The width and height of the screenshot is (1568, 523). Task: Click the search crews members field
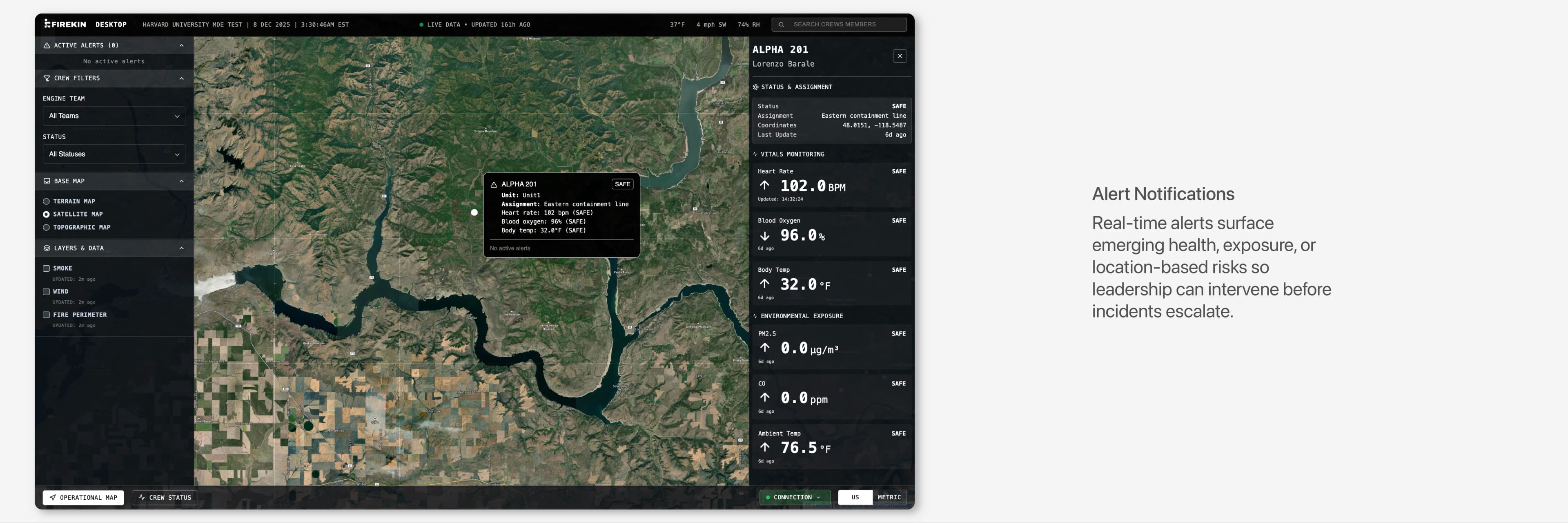[840, 25]
